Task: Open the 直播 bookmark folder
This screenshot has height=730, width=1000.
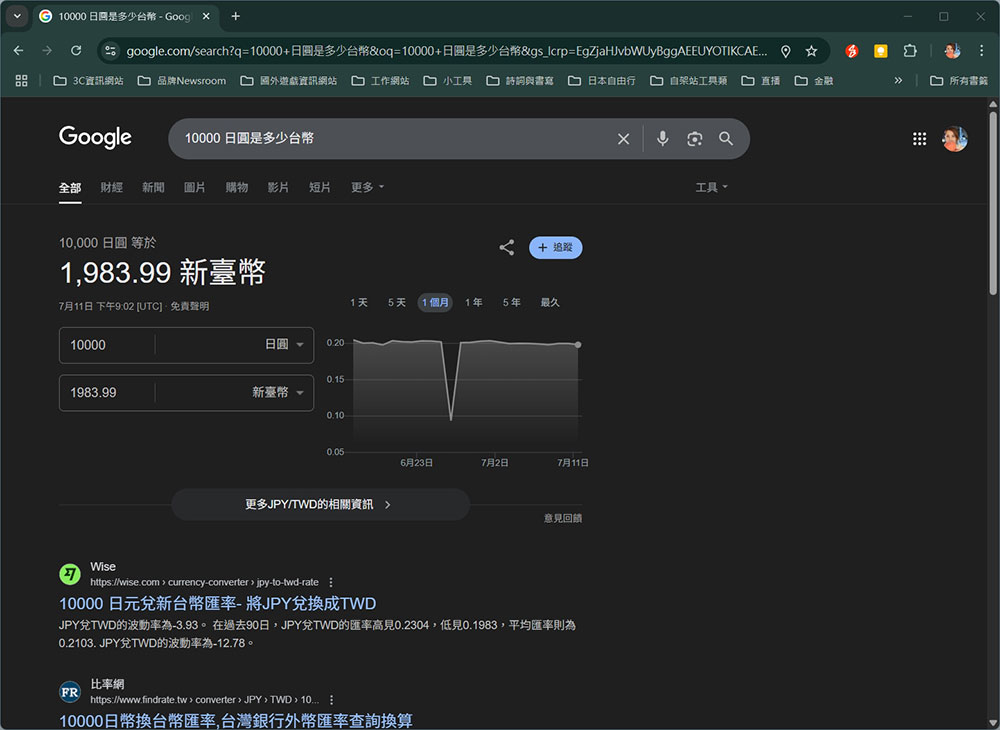Action: (761, 80)
